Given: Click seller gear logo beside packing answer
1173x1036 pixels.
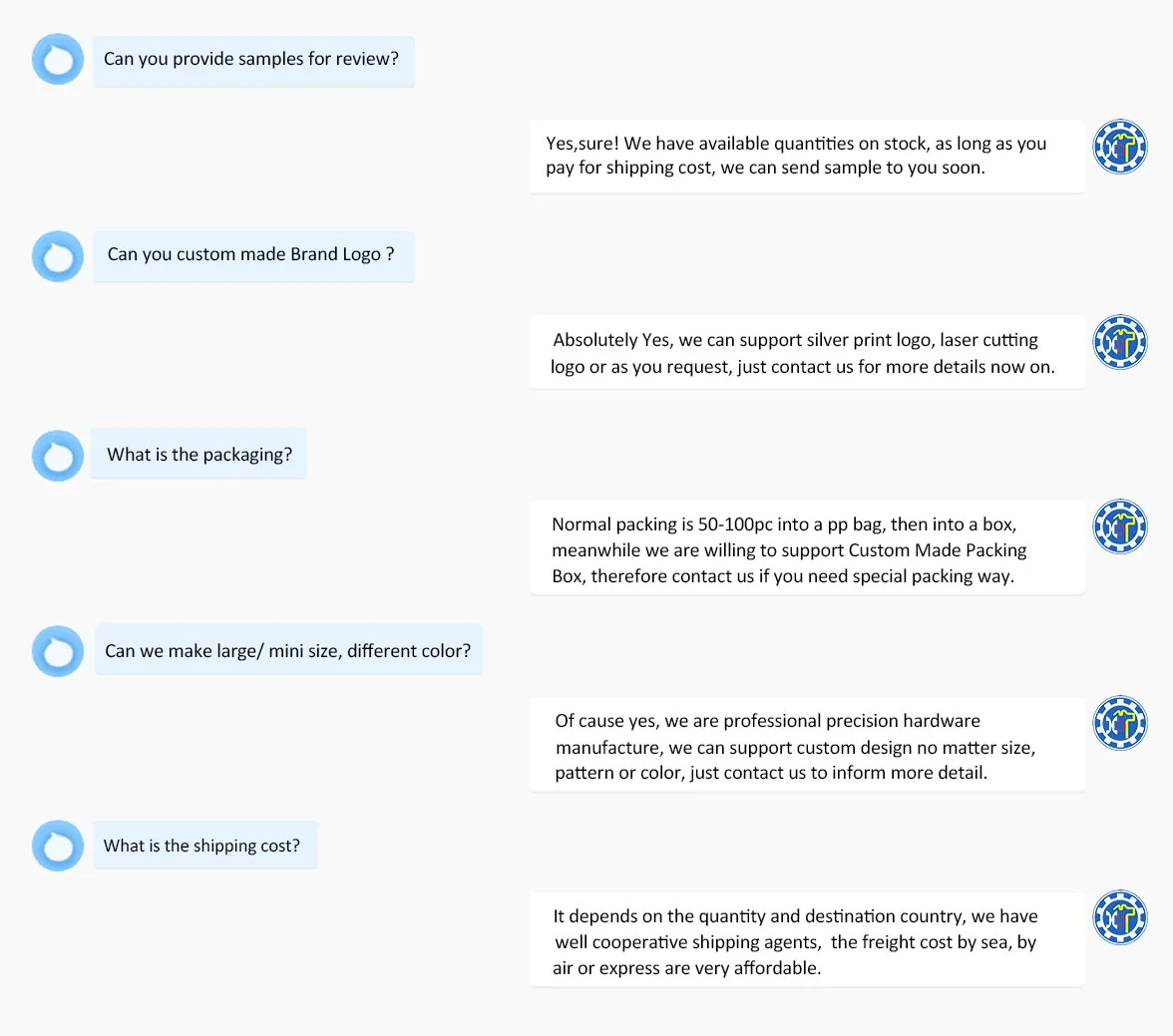Looking at the screenshot, I should [1120, 526].
